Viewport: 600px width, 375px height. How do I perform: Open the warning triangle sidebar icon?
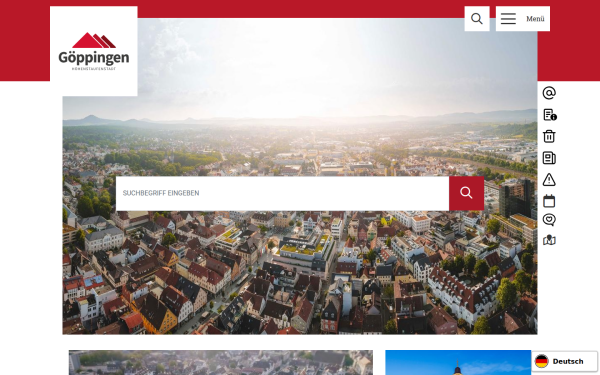pyautogui.click(x=549, y=179)
